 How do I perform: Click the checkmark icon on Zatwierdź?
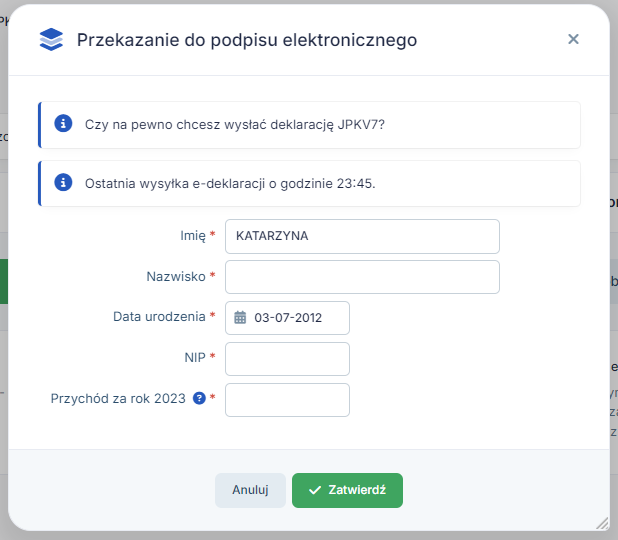315,490
